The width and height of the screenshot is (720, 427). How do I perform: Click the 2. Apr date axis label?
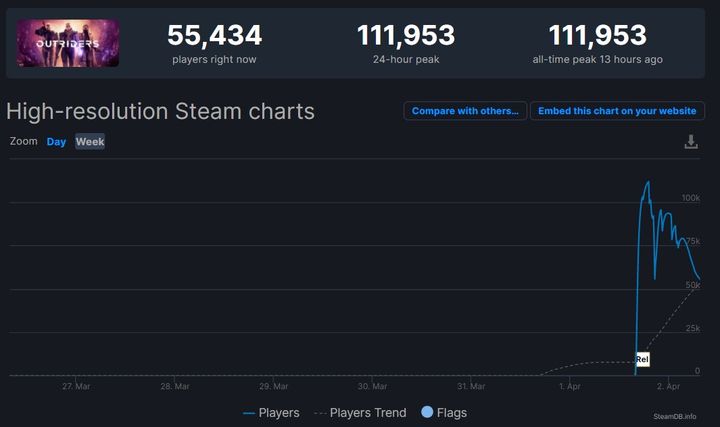click(x=668, y=386)
